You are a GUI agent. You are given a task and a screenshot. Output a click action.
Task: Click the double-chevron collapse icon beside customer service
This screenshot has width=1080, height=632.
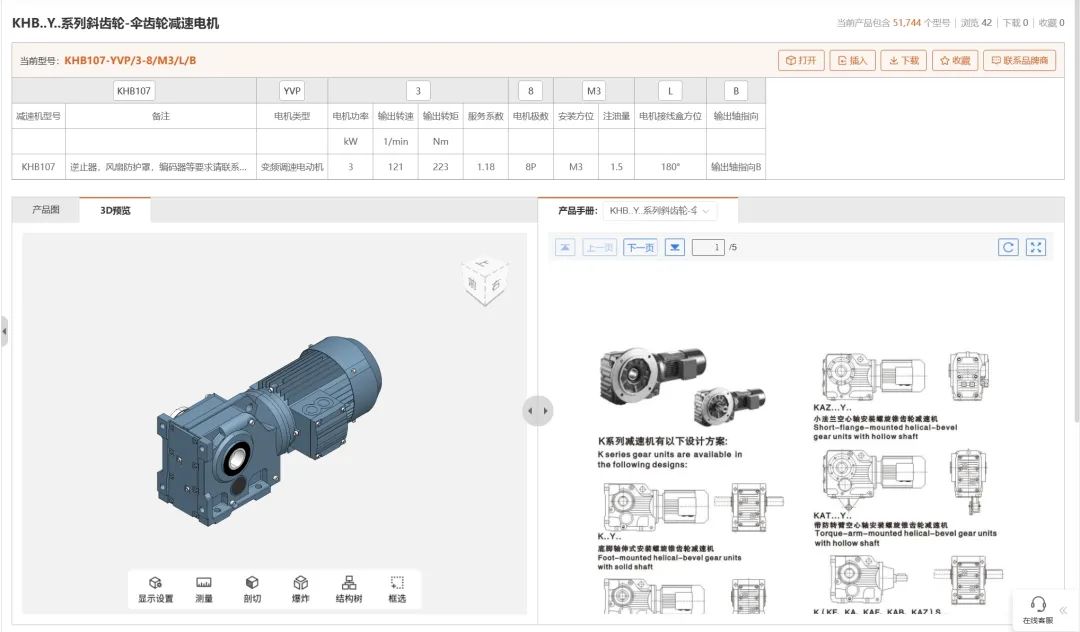(1063, 610)
